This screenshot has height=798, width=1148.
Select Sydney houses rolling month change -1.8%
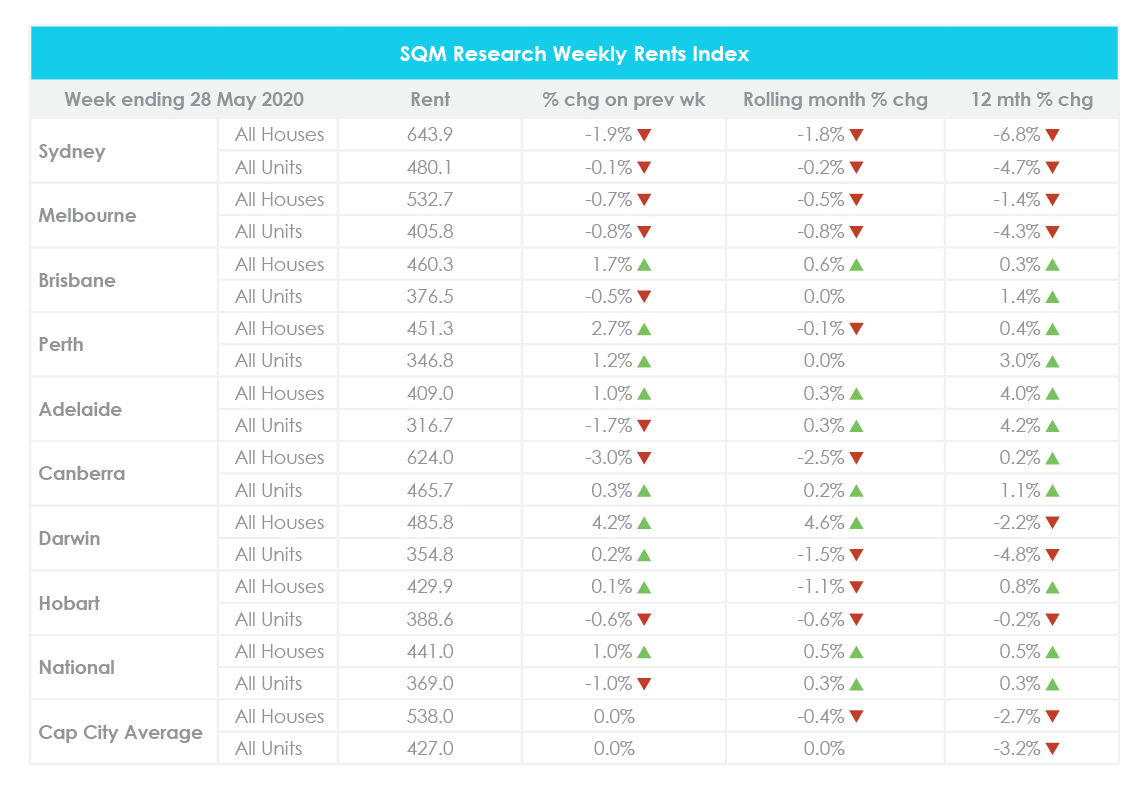pos(821,135)
